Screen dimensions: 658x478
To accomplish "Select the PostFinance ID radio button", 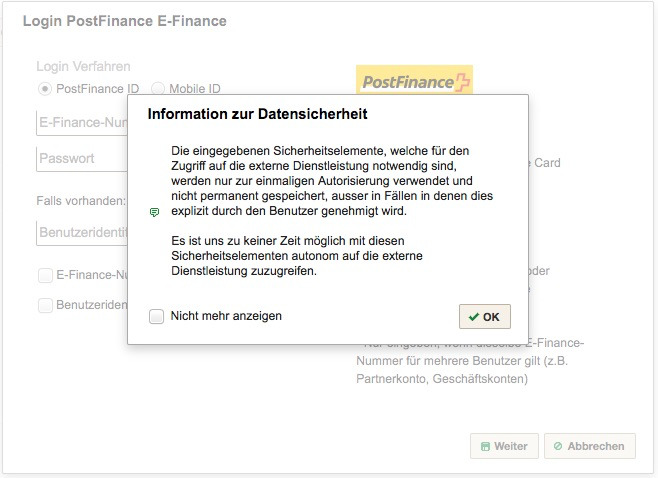I will pyautogui.click(x=45, y=89).
